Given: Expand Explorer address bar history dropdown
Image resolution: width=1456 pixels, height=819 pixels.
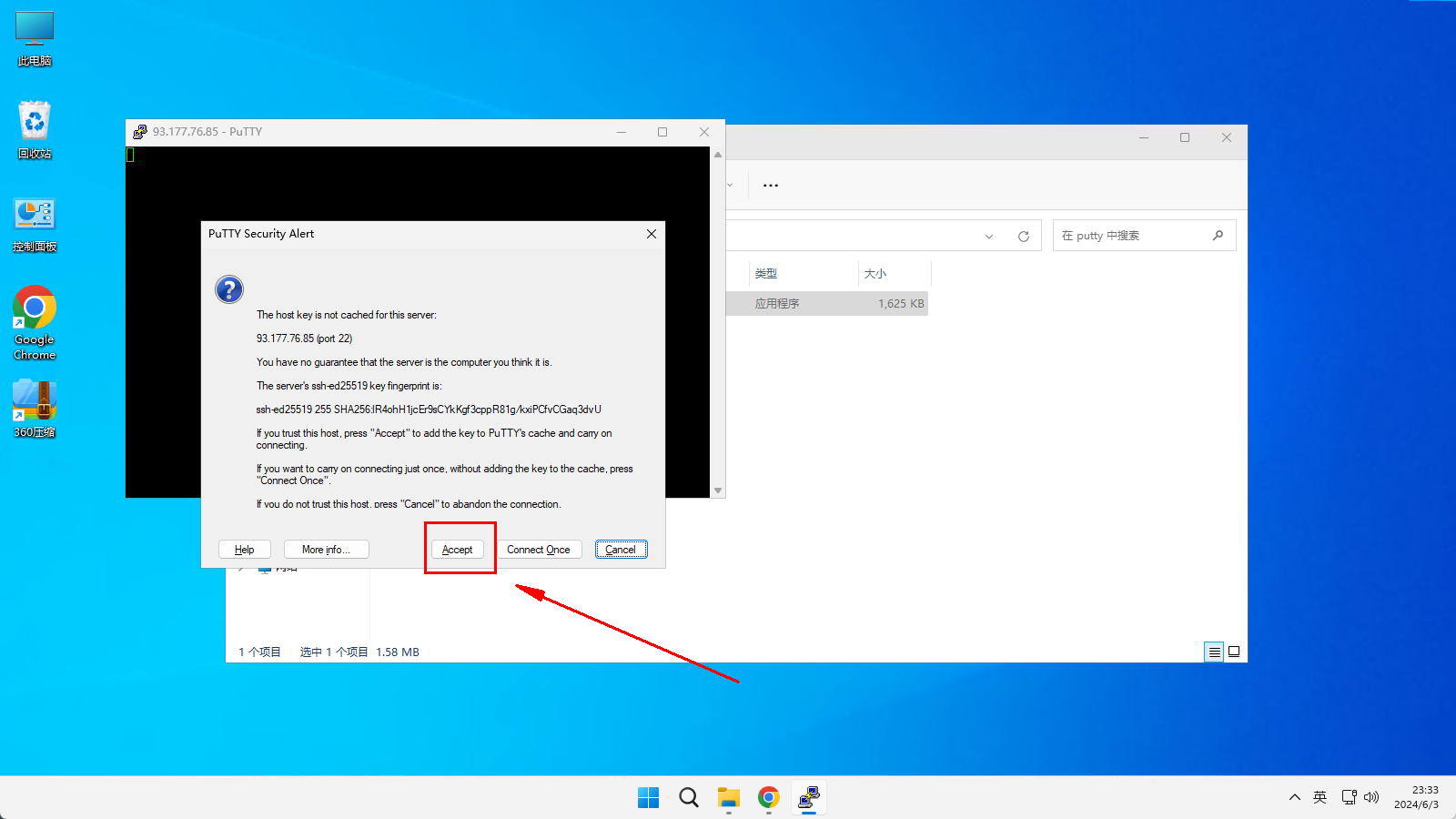Looking at the screenshot, I should 989,237.
